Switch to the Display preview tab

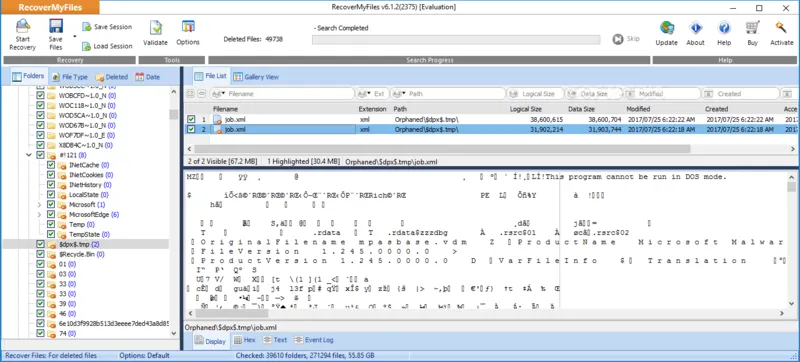(210, 341)
